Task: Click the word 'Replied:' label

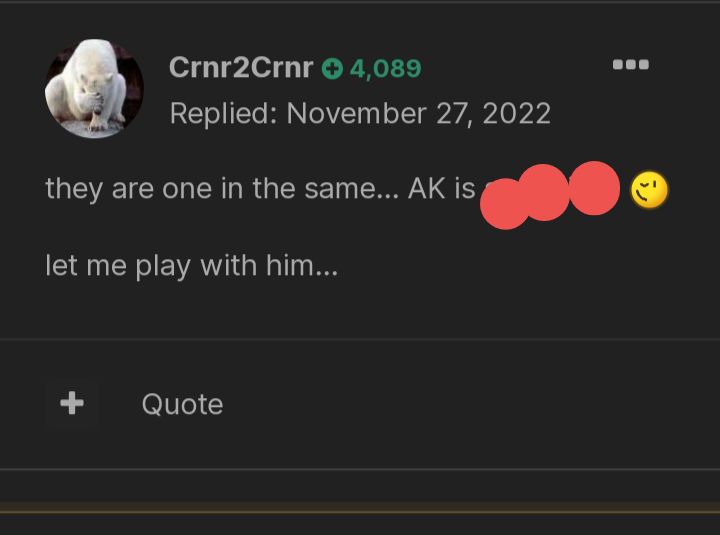Action: [x=224, y=113]
